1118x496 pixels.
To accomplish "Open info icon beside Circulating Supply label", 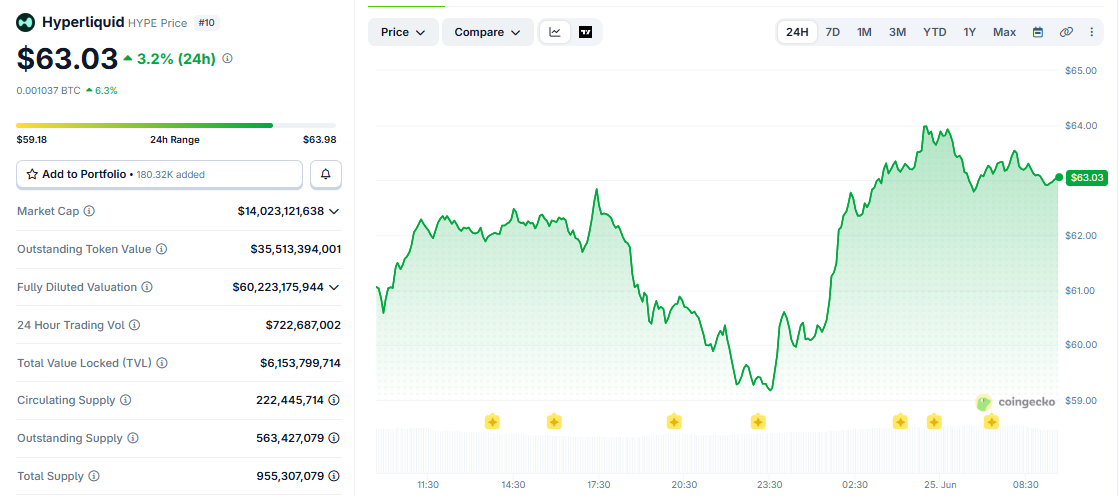I will 125,401.
